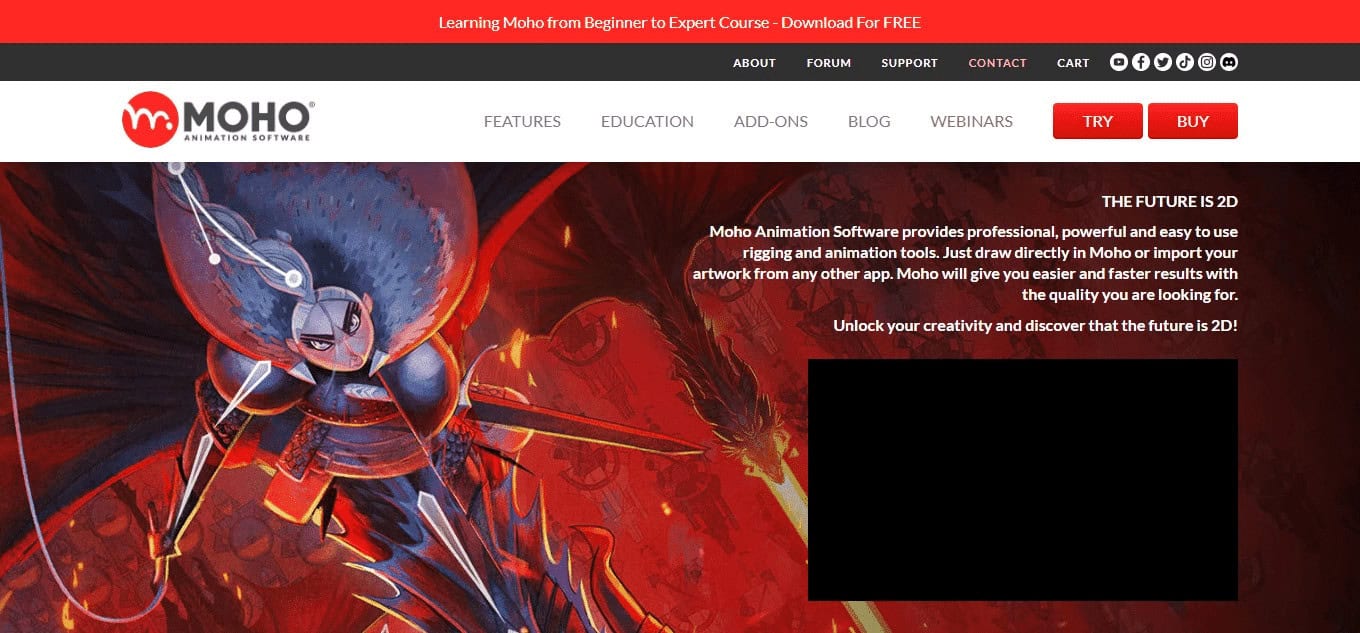
Task: Open the WEBINARS menu item
Action: pyautogui.click(x=971, y=121)
